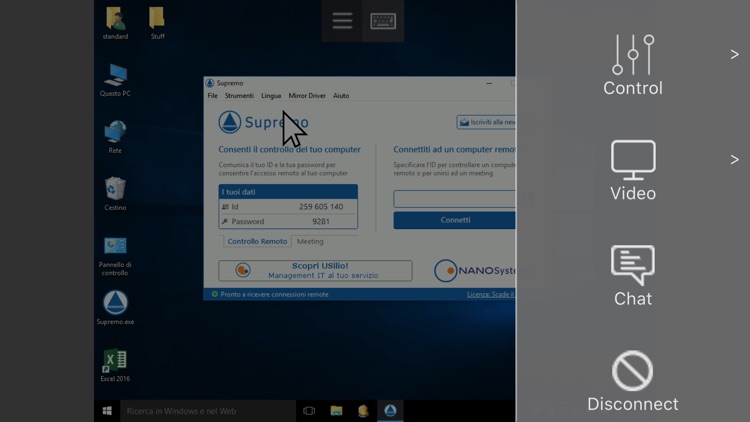Launch Supremo.exe from desktop
The height and width of the screenshot is (422, 750).
click(115, 308)
